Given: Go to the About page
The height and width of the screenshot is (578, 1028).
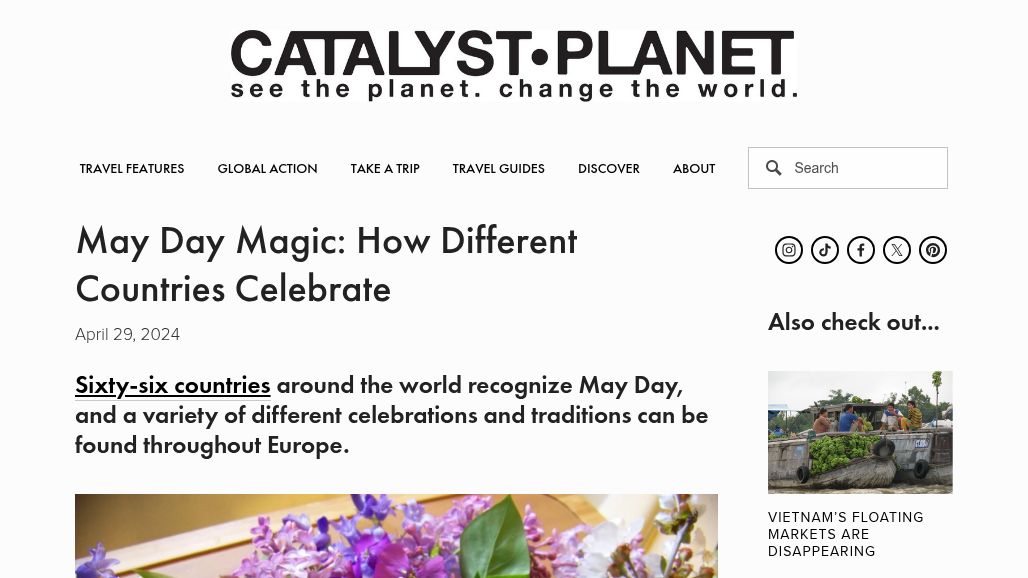Looking at the screenshot, I should pyautogui.click(x=693, y=169).
